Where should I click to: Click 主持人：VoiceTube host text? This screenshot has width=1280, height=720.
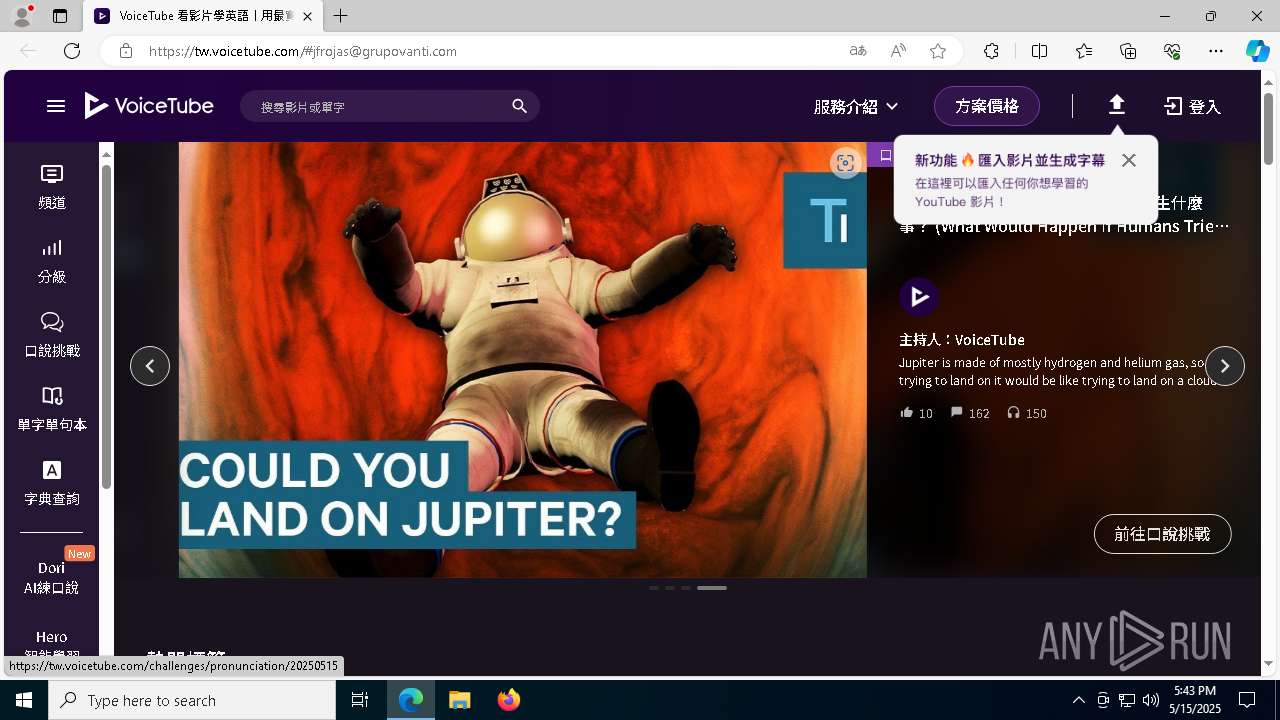click(x=962, y=340)
